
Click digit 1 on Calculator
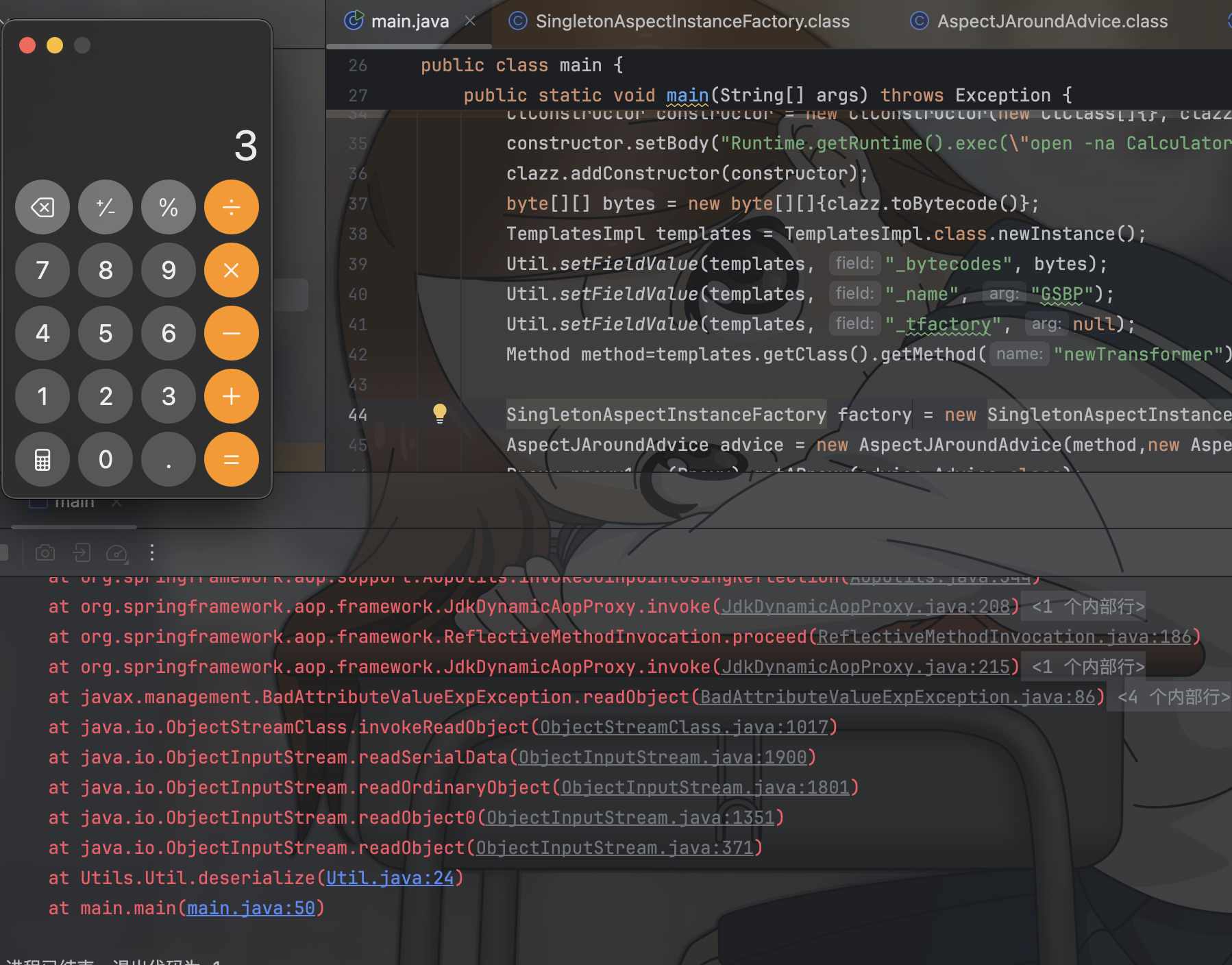click(42, 396)
